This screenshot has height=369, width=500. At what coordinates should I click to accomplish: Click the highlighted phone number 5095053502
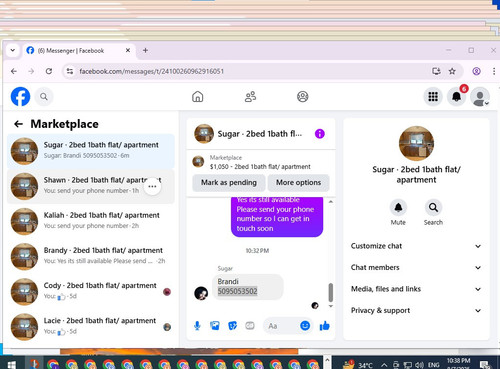coord(237,291)
